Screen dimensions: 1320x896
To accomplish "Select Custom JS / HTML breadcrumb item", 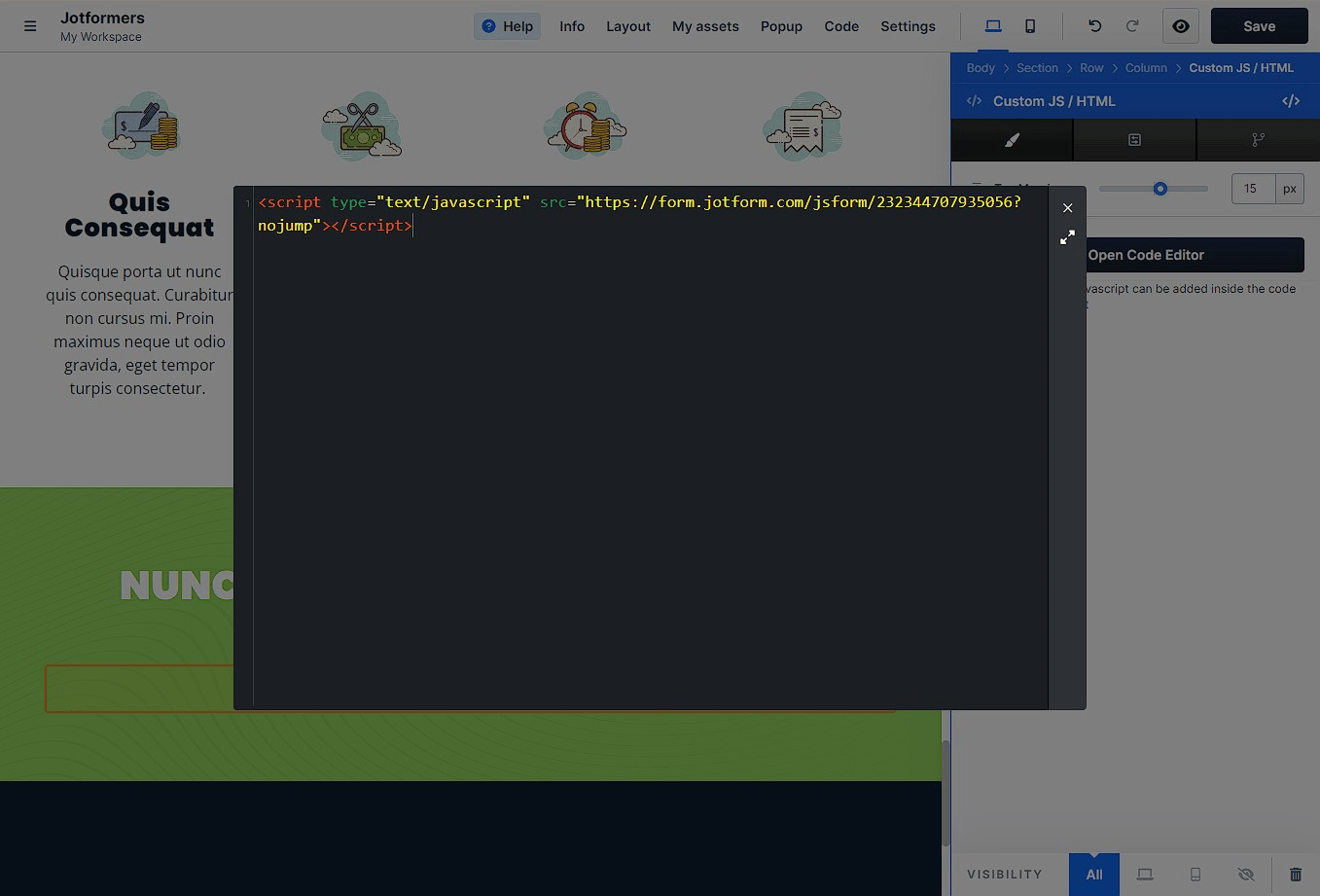I will point(1241,68).
